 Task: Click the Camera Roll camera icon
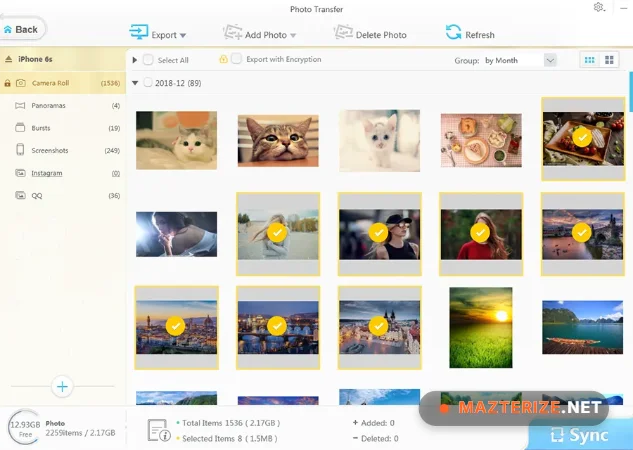[21, 83]
